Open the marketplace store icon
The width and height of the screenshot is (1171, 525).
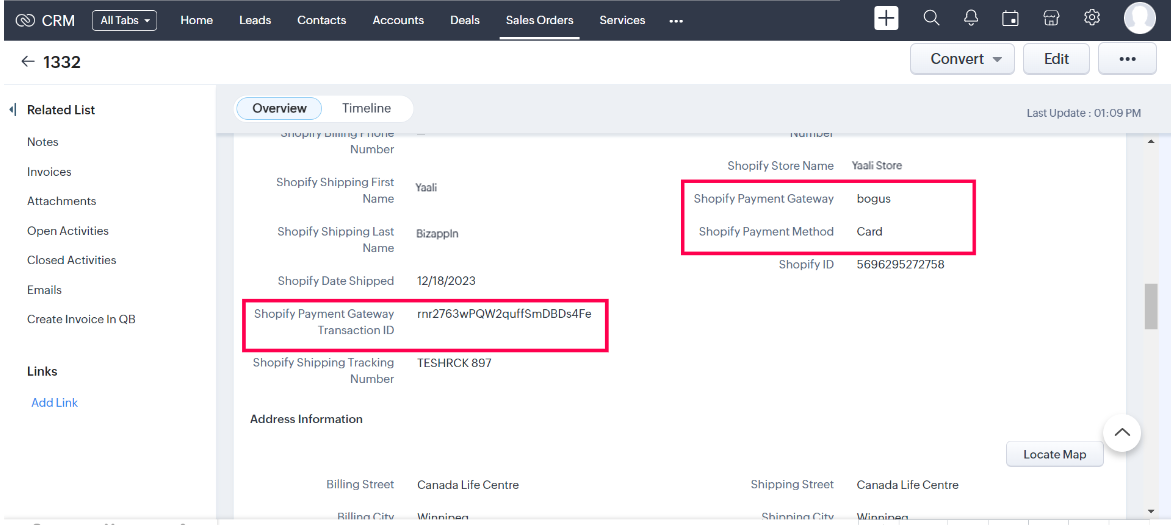[1051, 19]
